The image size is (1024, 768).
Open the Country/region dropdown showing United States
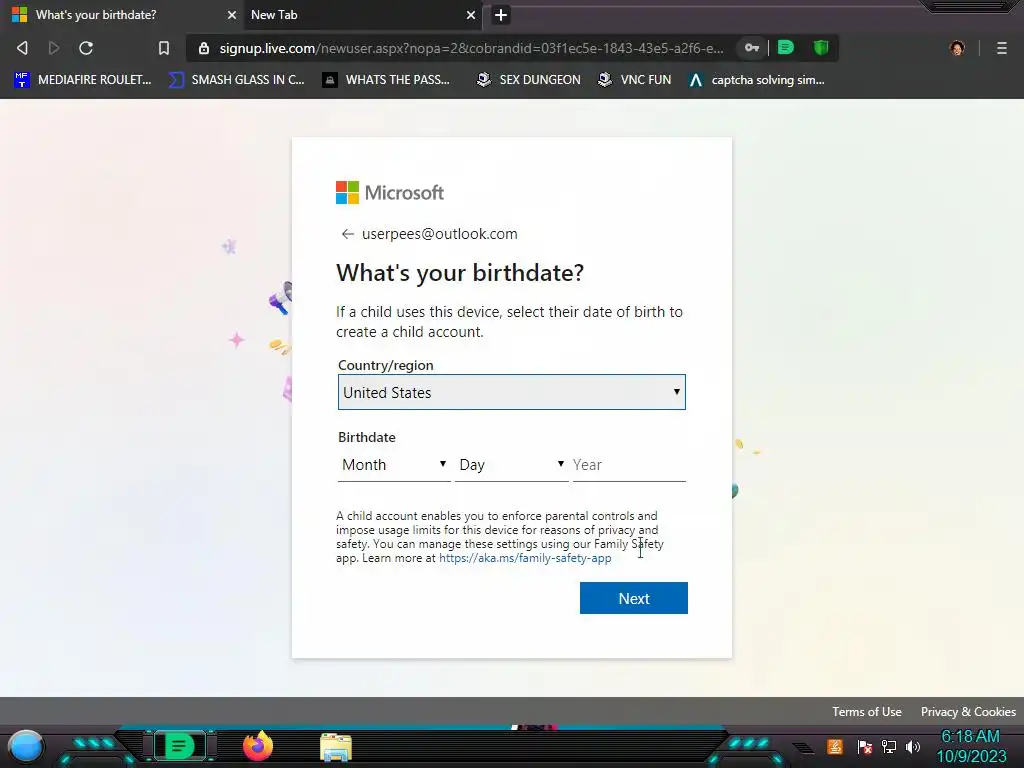point(511,392)
